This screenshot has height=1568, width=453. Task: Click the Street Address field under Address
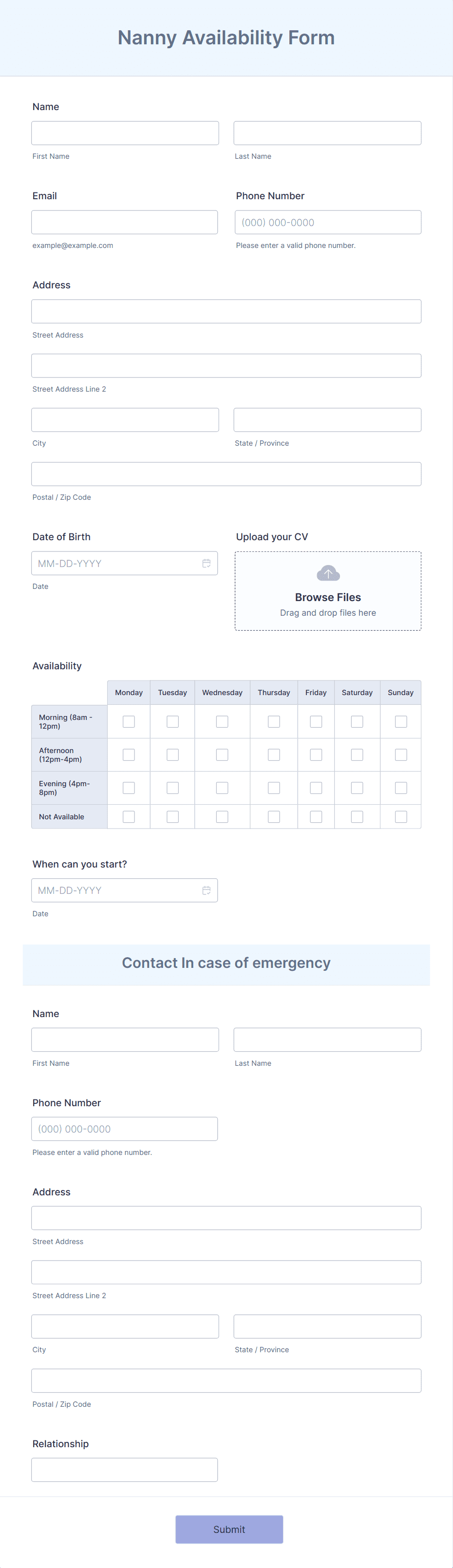[x=226, y=311]
